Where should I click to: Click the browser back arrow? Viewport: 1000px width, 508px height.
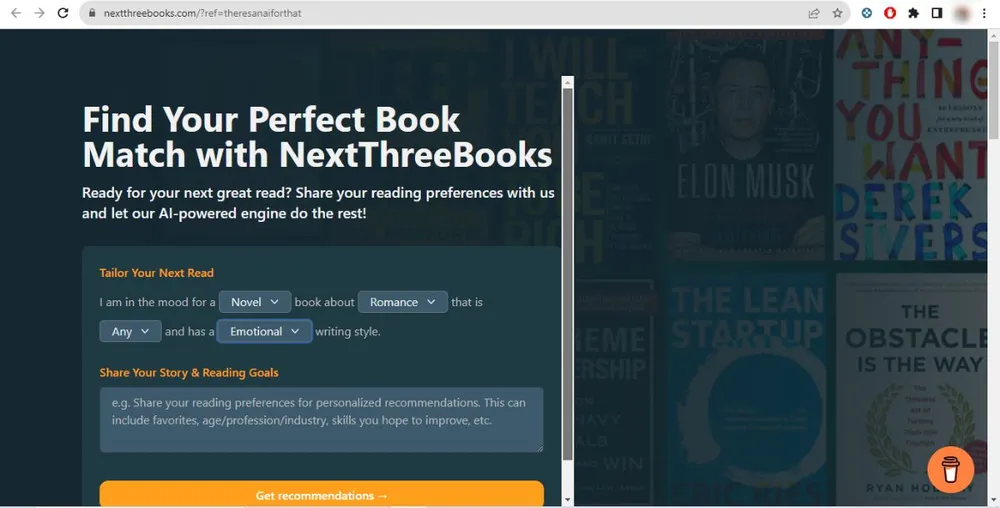15,14
